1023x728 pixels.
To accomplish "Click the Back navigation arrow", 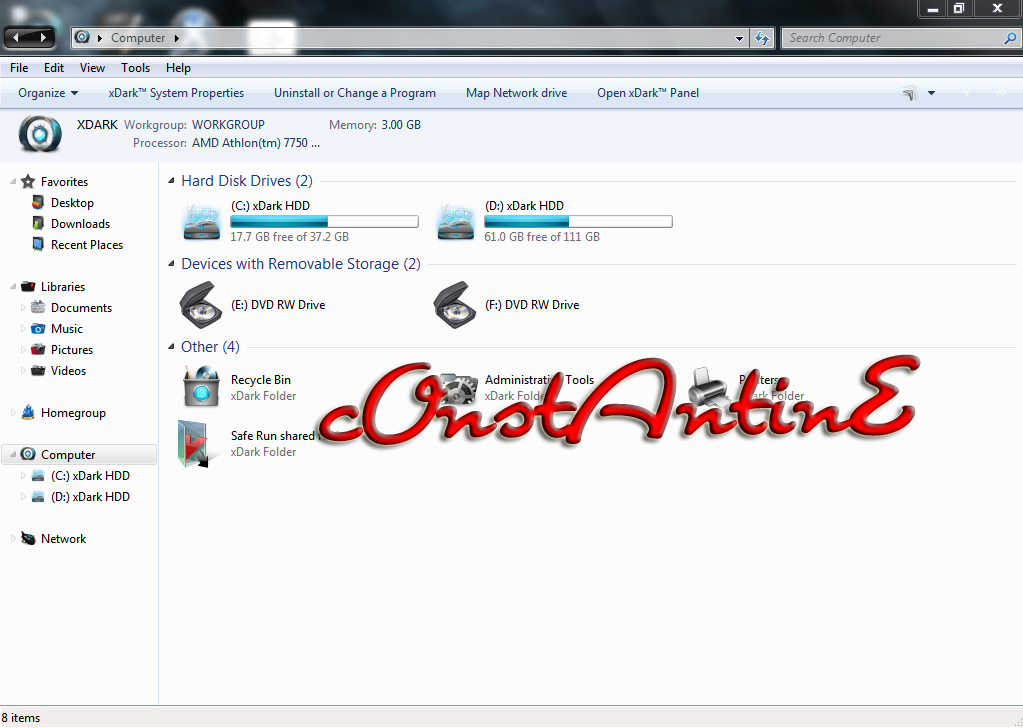I will [x=16, y=38].
